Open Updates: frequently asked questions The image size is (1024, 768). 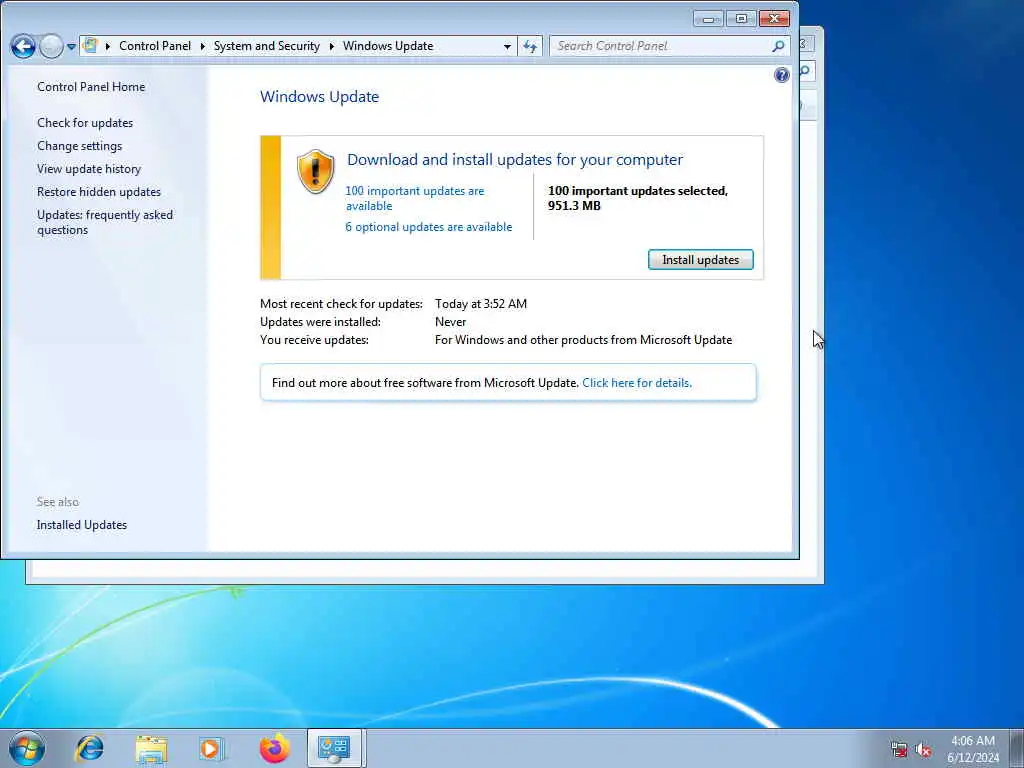click(x=104, y=222)
